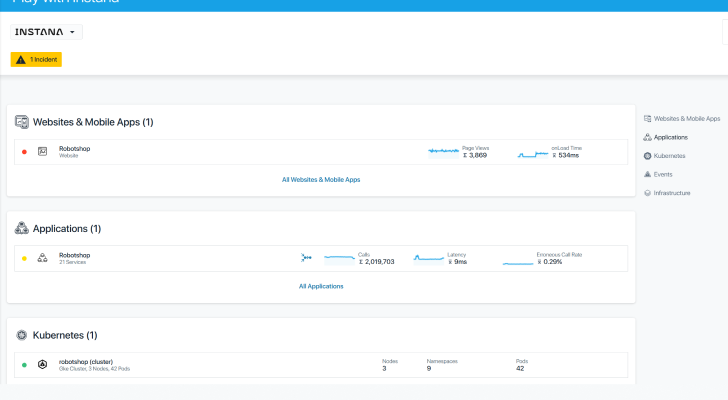
Task: Click the Websites & Mobile Apps (1) heading
Action: point(93,122)
